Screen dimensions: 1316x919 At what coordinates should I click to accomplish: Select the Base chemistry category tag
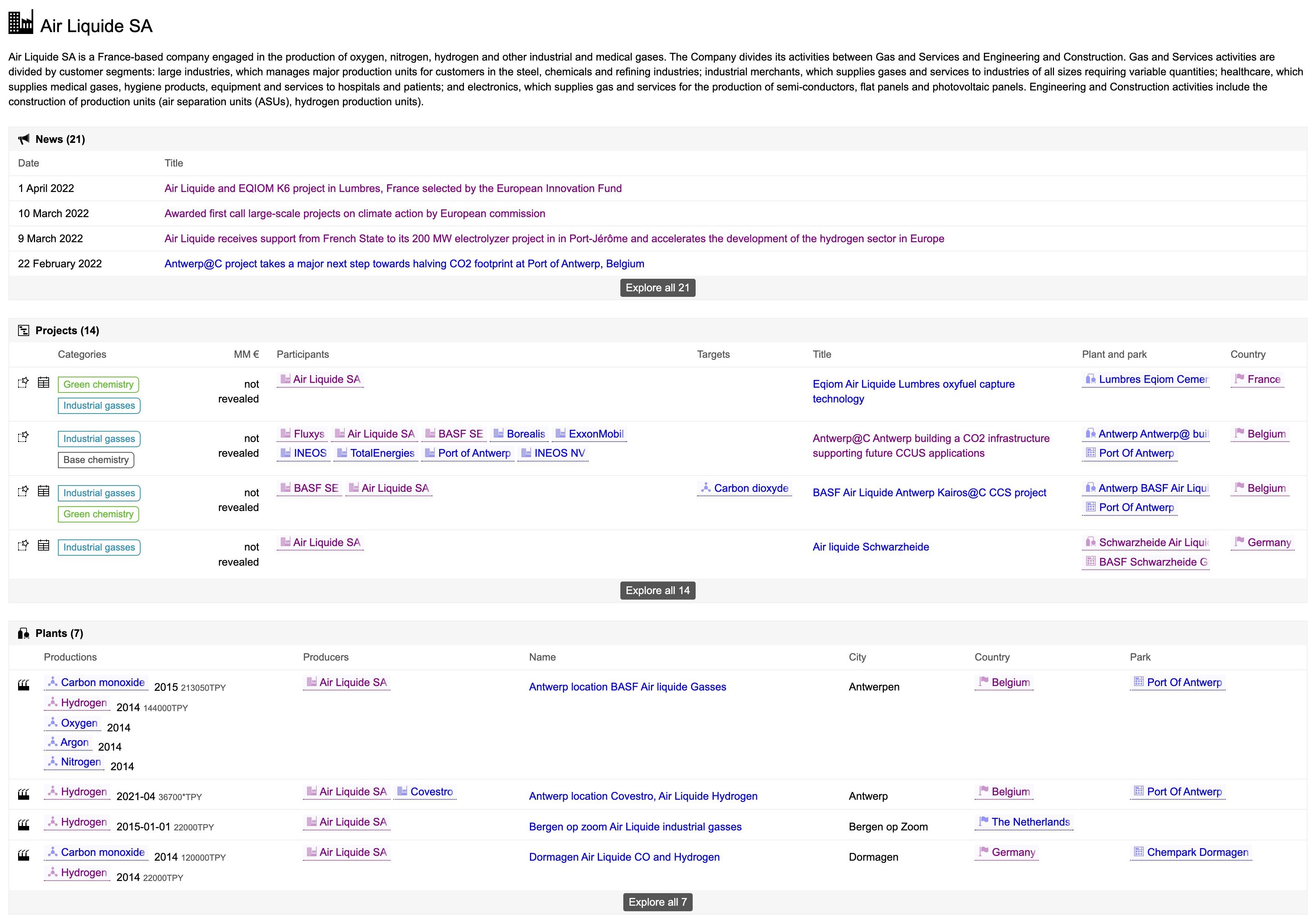(96, 460)
